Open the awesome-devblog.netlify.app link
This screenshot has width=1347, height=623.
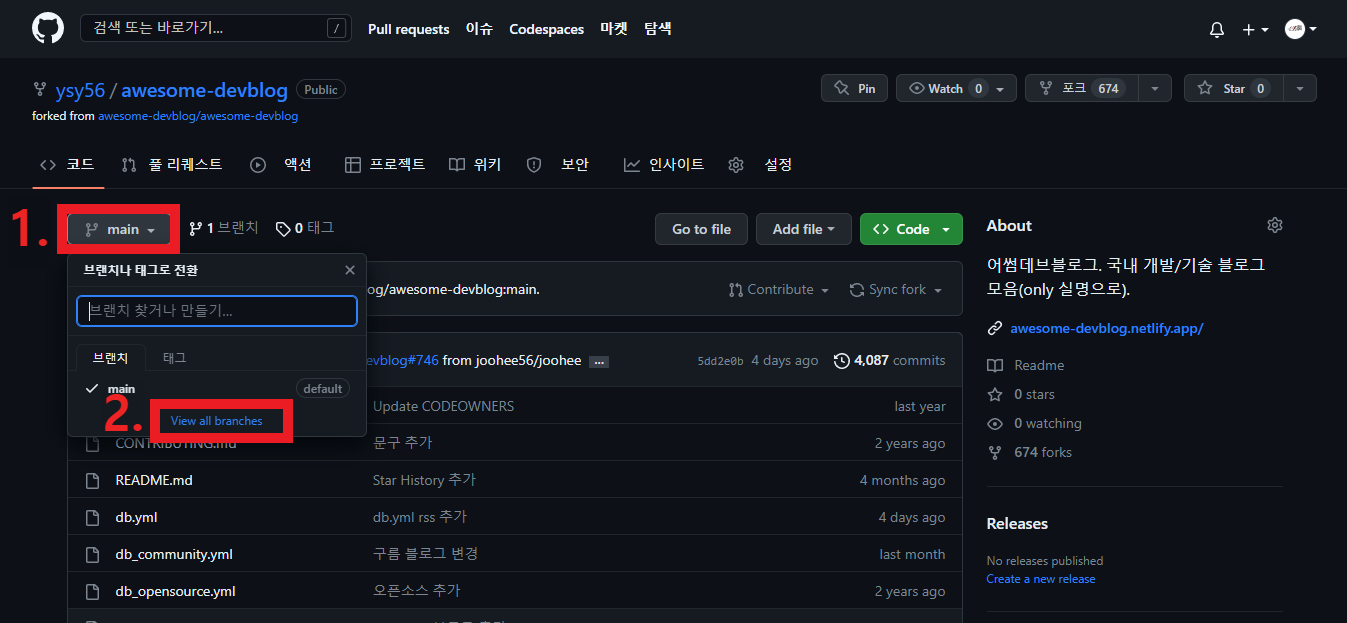tap(1107, 328)
